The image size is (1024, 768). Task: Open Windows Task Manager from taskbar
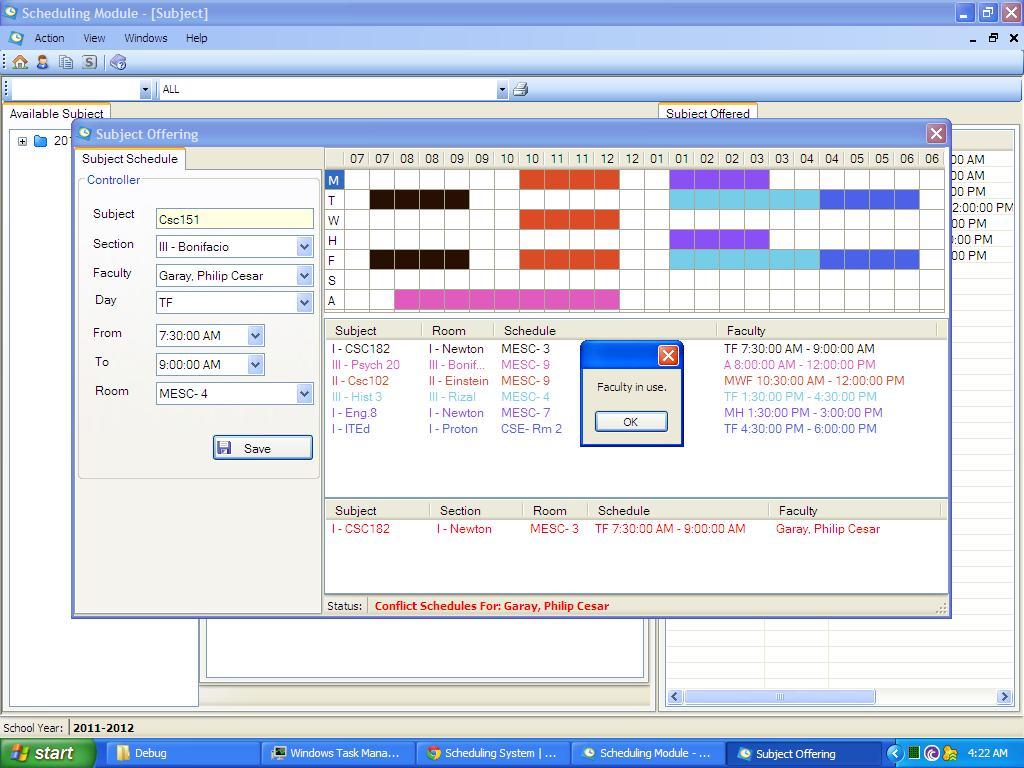(337, 753)
